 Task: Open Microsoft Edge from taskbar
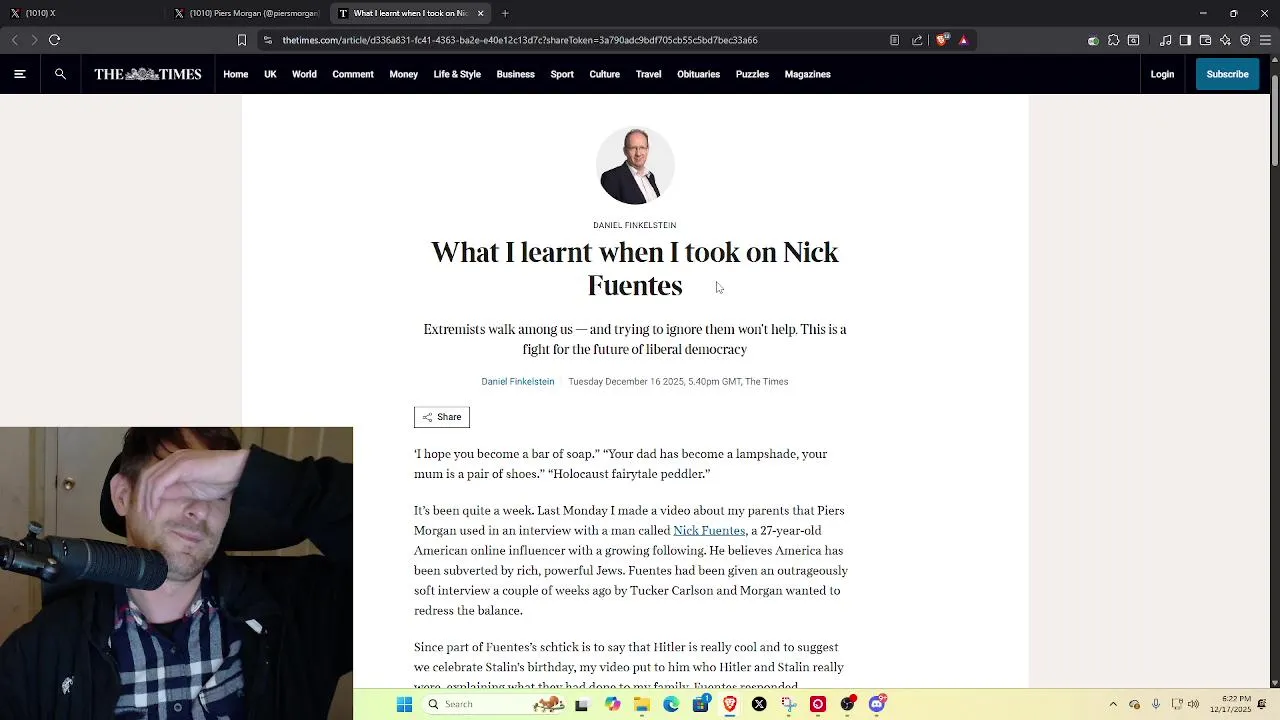pos(671,704)
